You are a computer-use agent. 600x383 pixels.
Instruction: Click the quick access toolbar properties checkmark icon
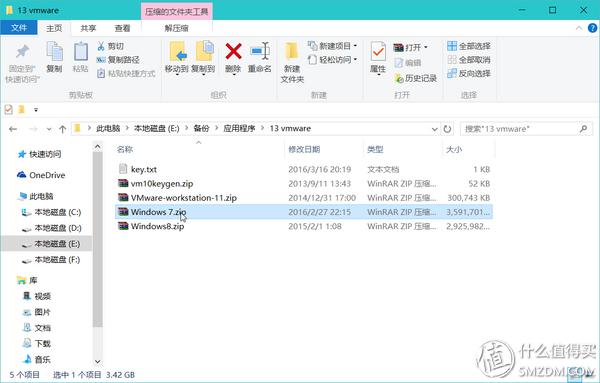coord(8,110)
